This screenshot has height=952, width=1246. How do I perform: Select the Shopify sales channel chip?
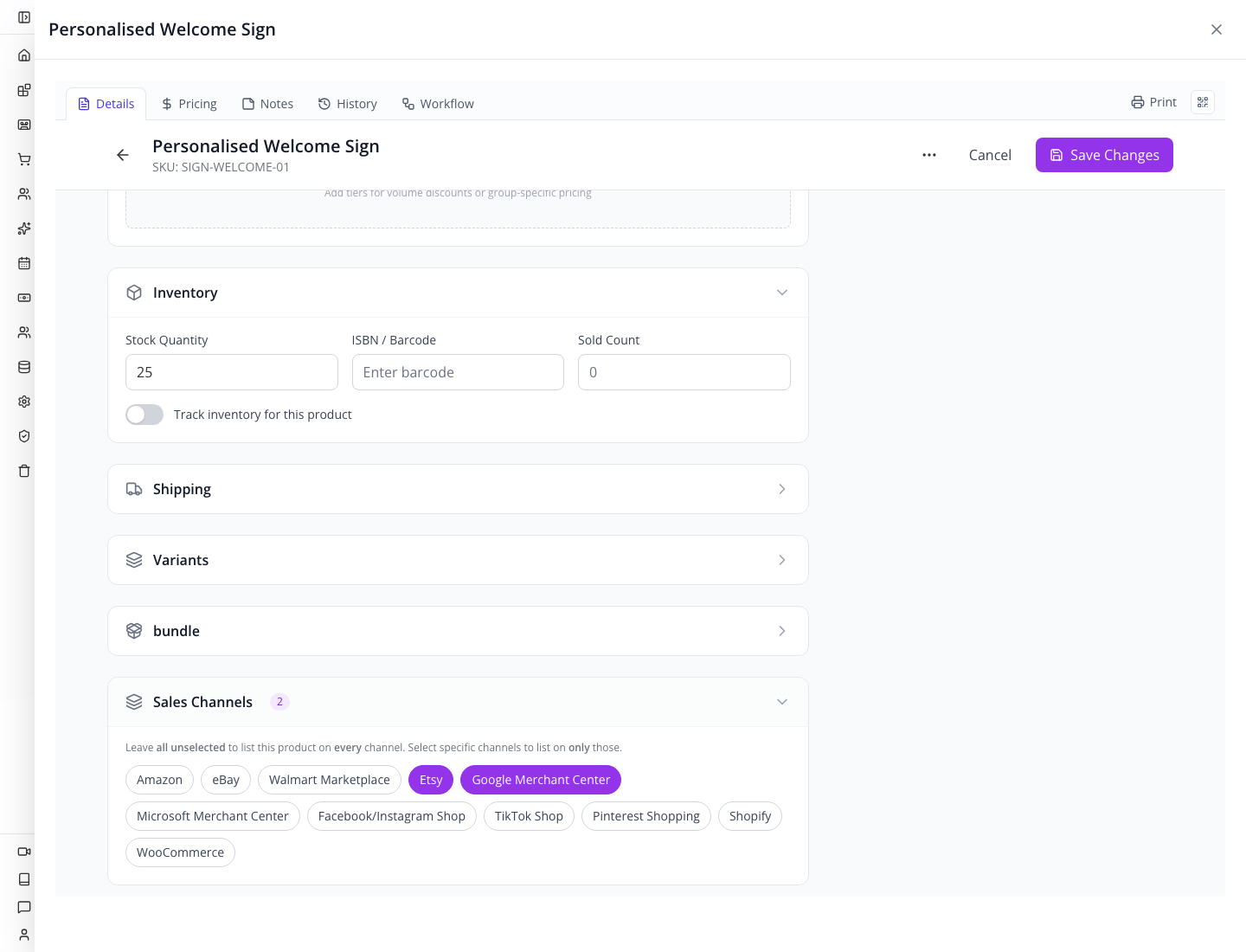pyautogui.click(x=750, y=816)
